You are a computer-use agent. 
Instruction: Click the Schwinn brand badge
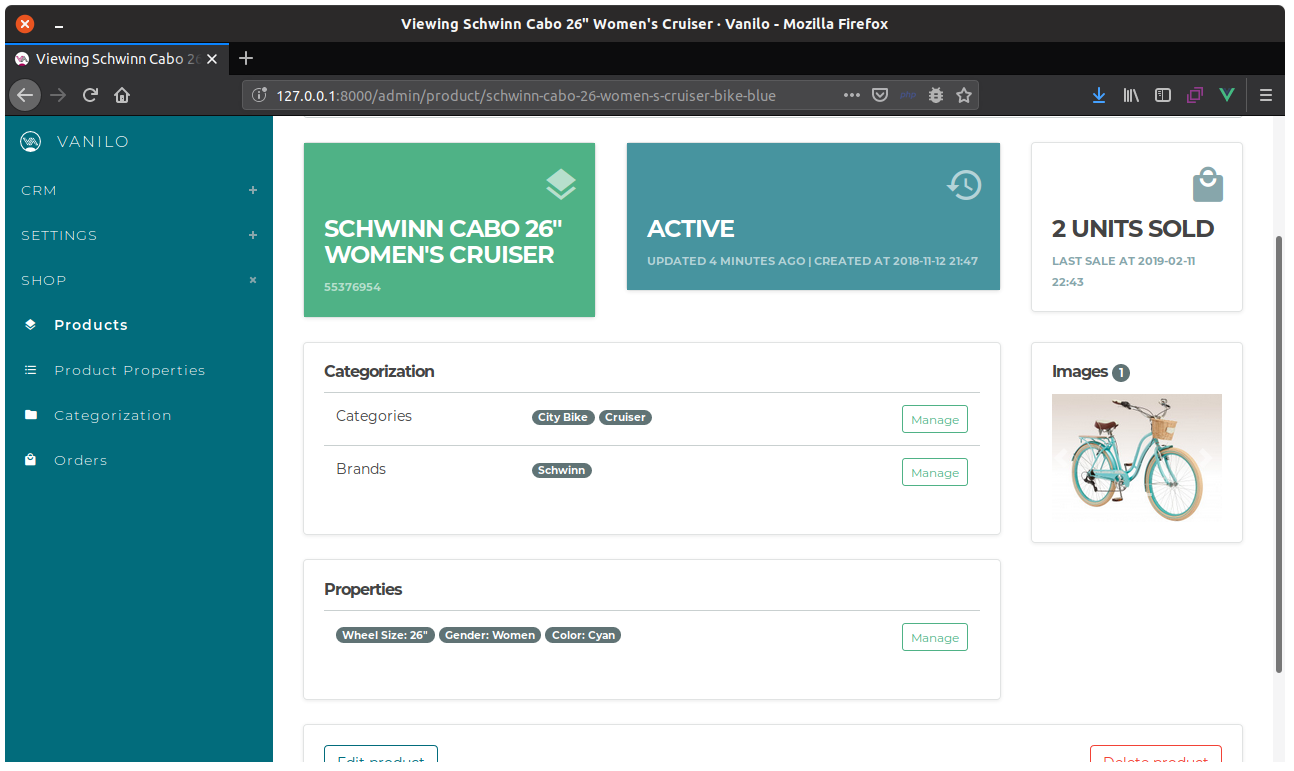click(561, 470)
